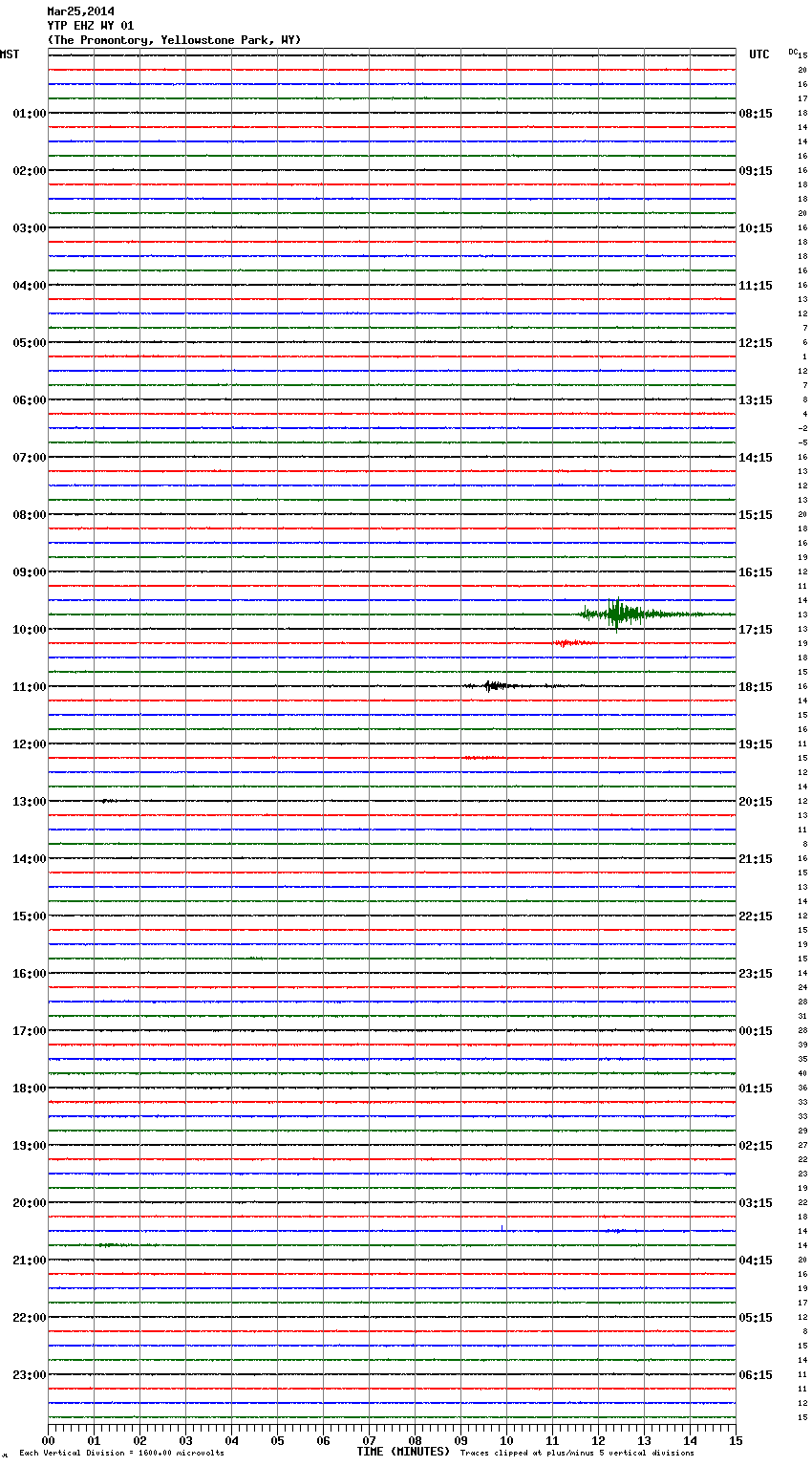812x1466 pixels.
Task: Click the large green earthquake waveform burst
Action: coord(616,614)
